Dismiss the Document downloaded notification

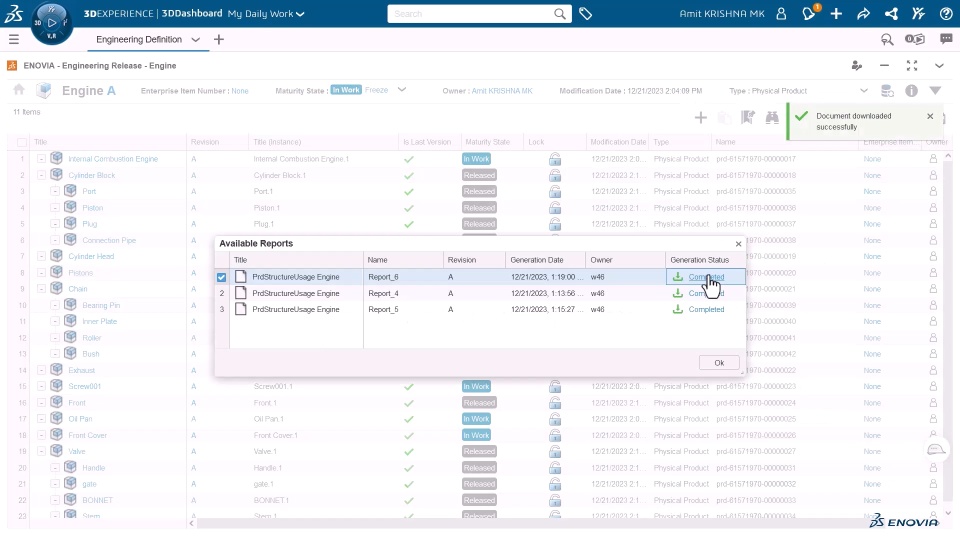930,116
